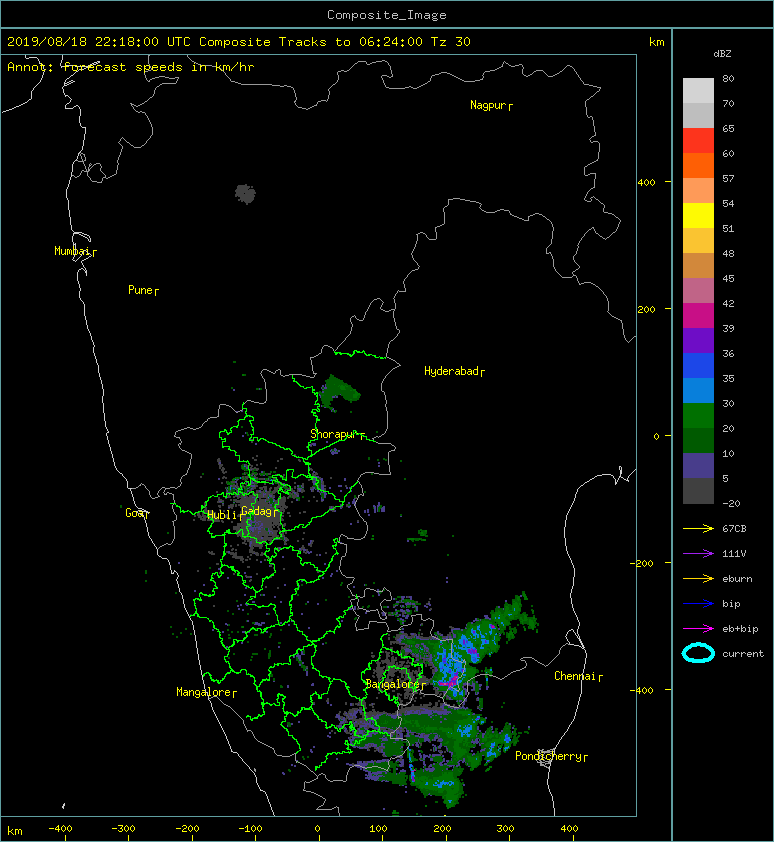The height and width of the screenshot is (842, 774).
Task: Click the -400 label on the bottom axis
Action: coord(60,829)
